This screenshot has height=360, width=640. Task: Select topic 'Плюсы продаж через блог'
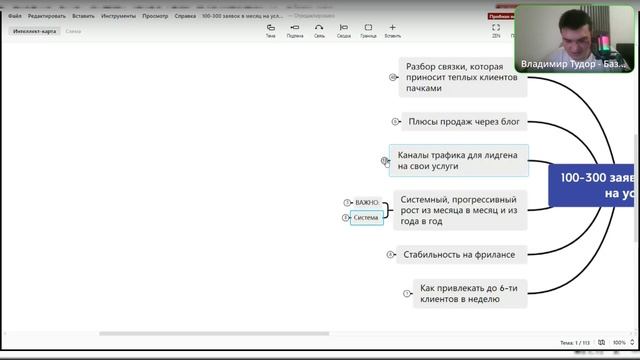click(464, 122)
